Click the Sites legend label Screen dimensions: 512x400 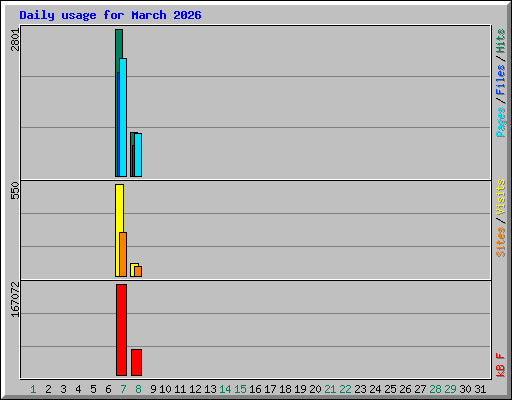click(x=501, y=242)
